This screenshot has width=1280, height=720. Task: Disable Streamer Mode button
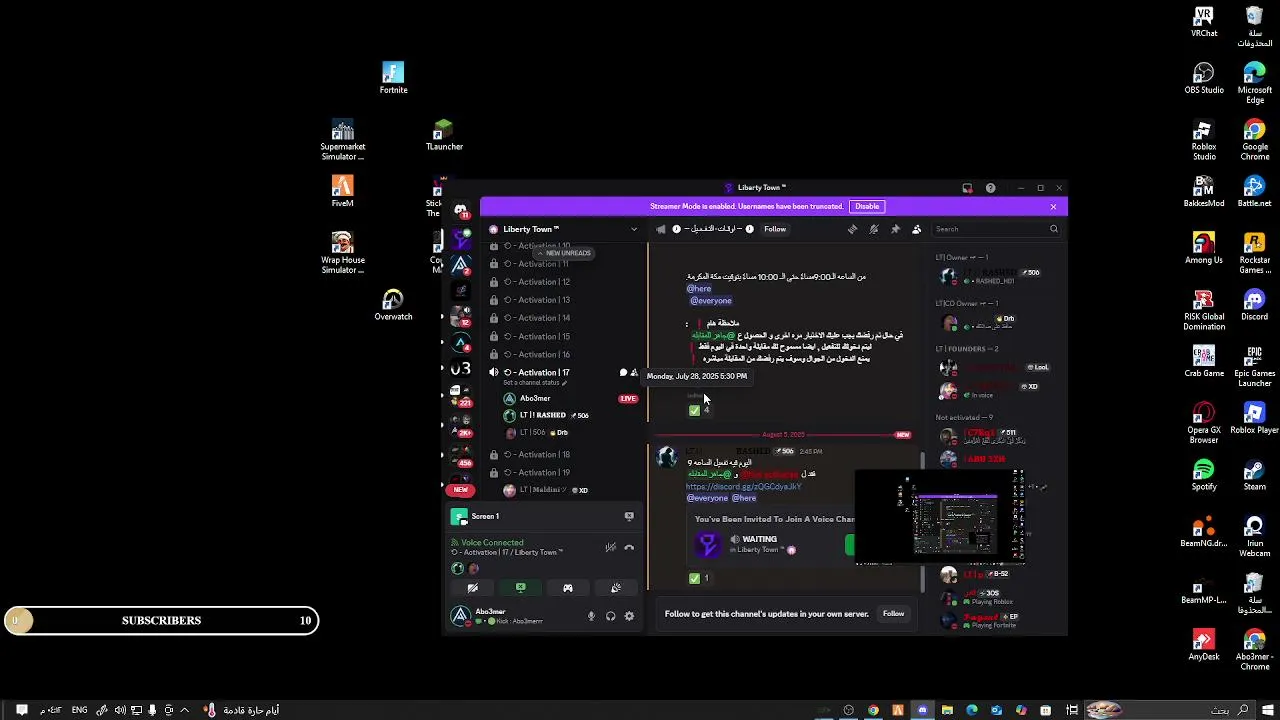(x=867, y=206)
